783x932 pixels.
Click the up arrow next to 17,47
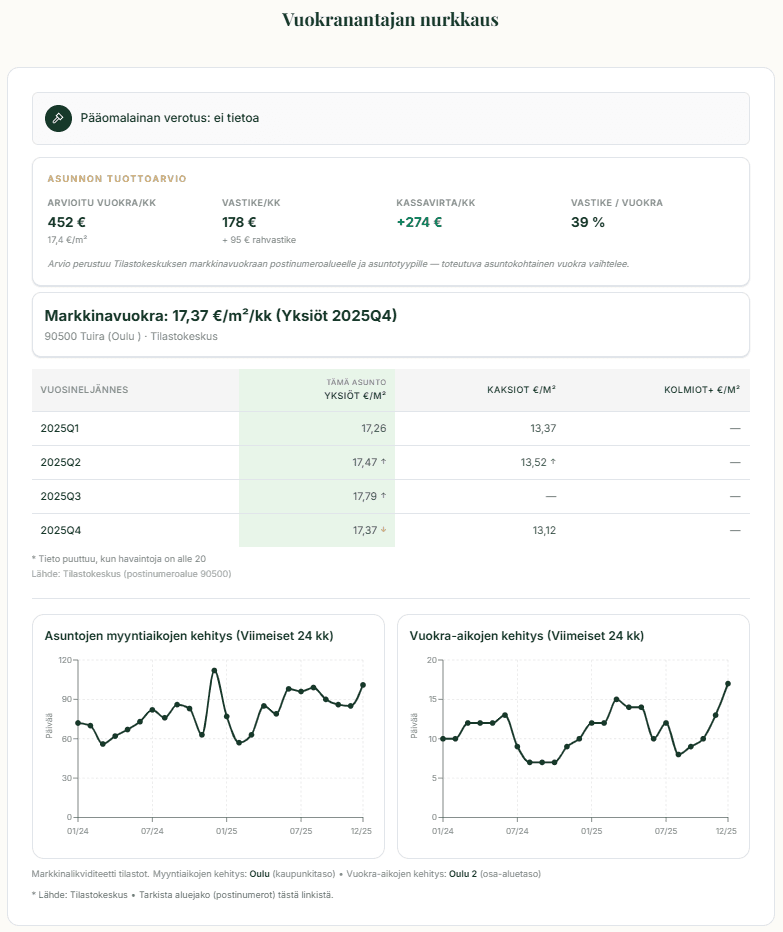pyautogui.click(x=383, y=462)
